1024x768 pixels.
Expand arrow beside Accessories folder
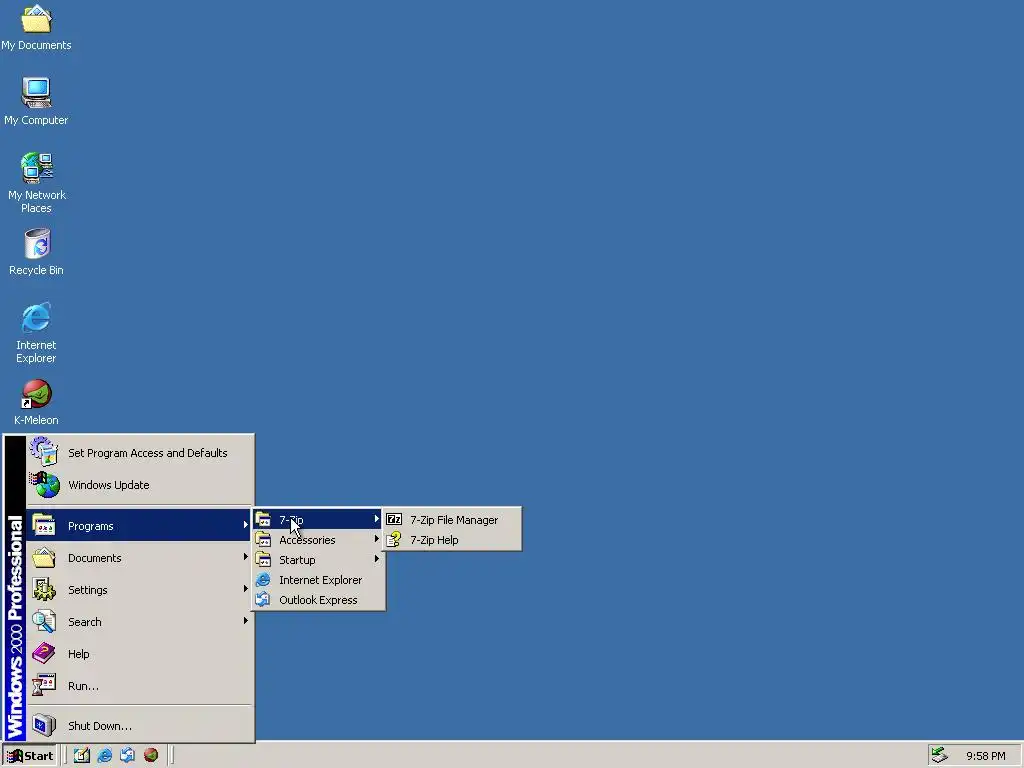coord(377,539)
